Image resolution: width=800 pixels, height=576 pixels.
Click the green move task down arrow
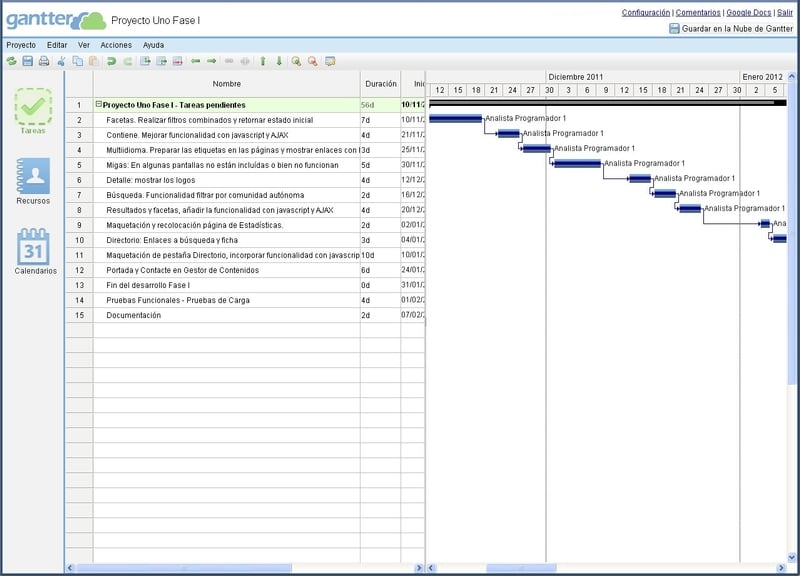(279, 61)
